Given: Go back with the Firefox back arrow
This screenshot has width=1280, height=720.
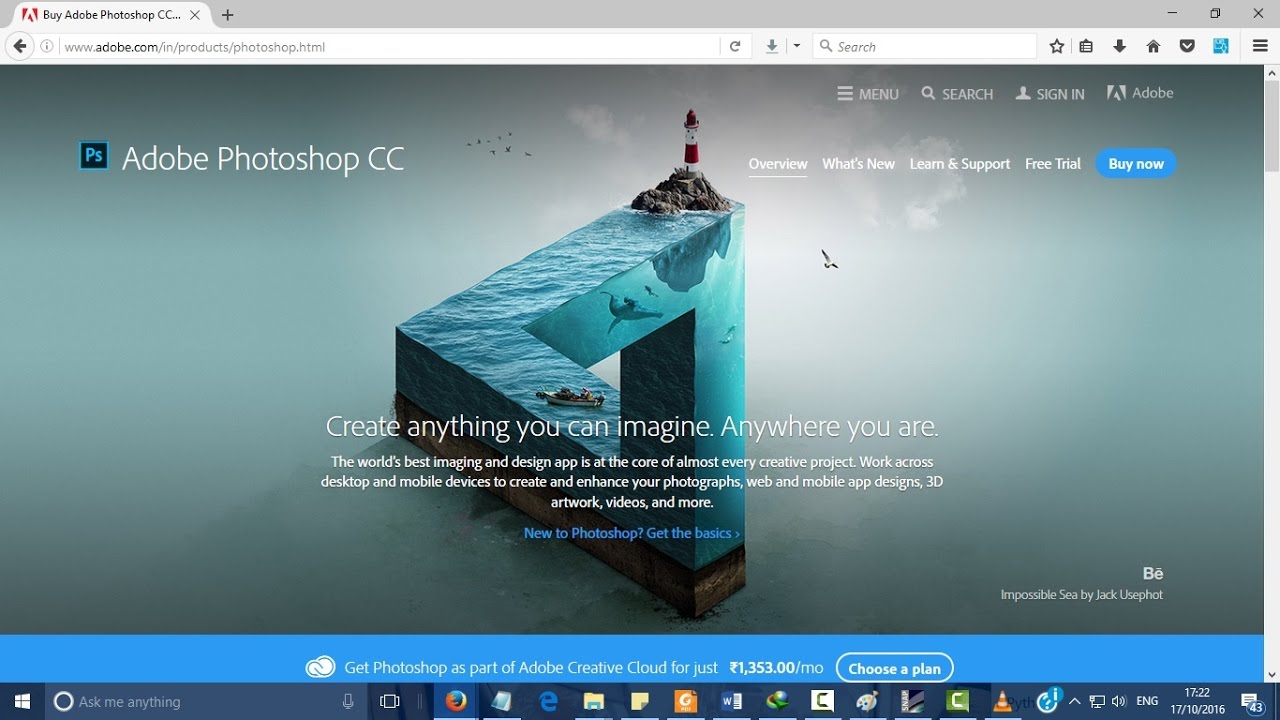Looking at the screenshot, I should point(19,46).
